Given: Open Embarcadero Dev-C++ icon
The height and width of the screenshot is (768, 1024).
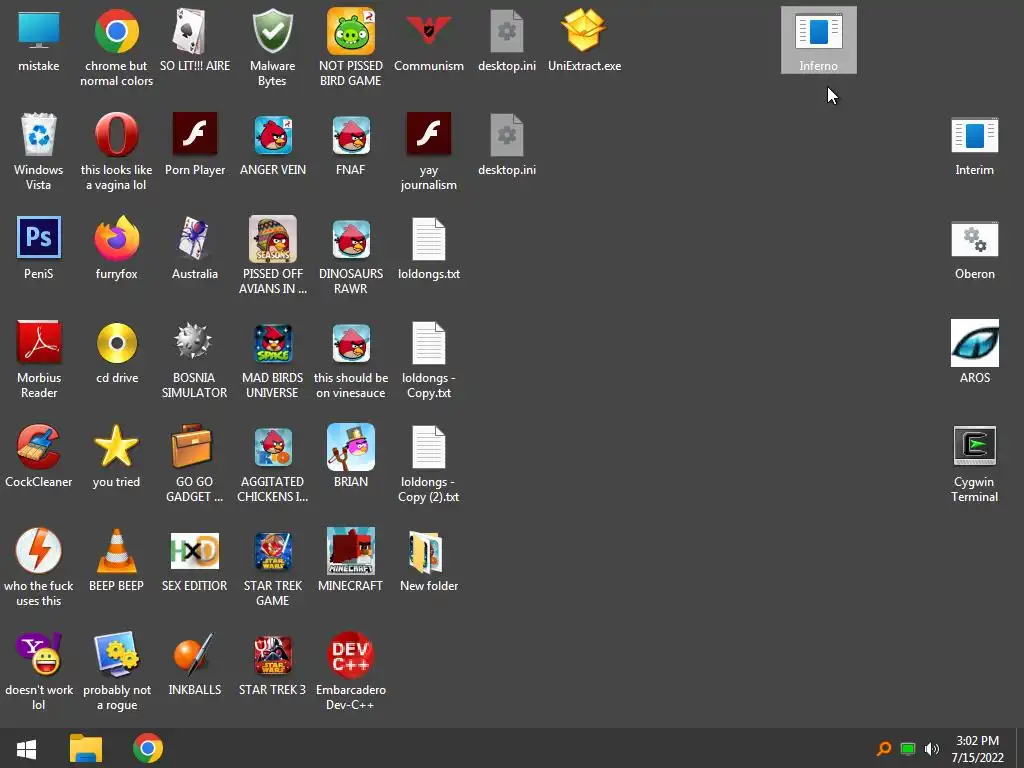Looking at the screenshot, I should [x=351, y=654].
